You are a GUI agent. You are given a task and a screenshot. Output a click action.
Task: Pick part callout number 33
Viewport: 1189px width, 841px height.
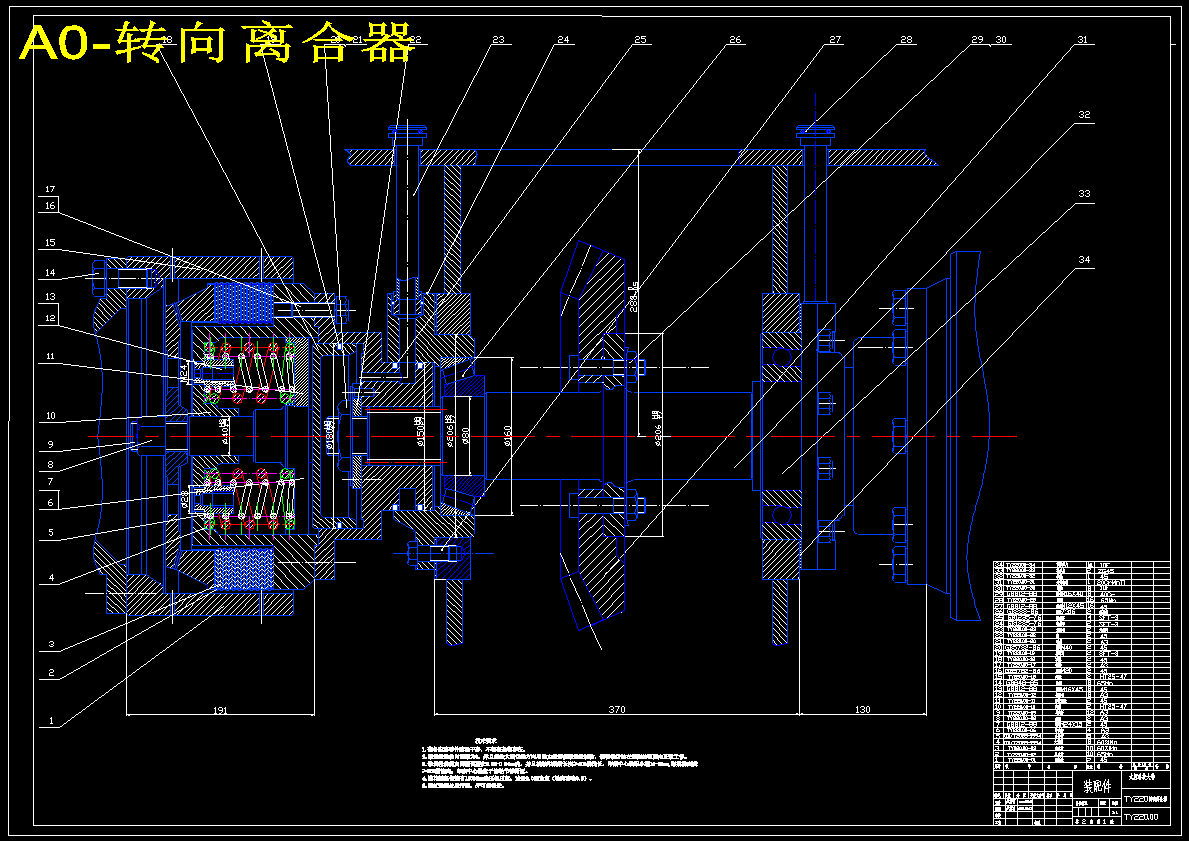1084,194
